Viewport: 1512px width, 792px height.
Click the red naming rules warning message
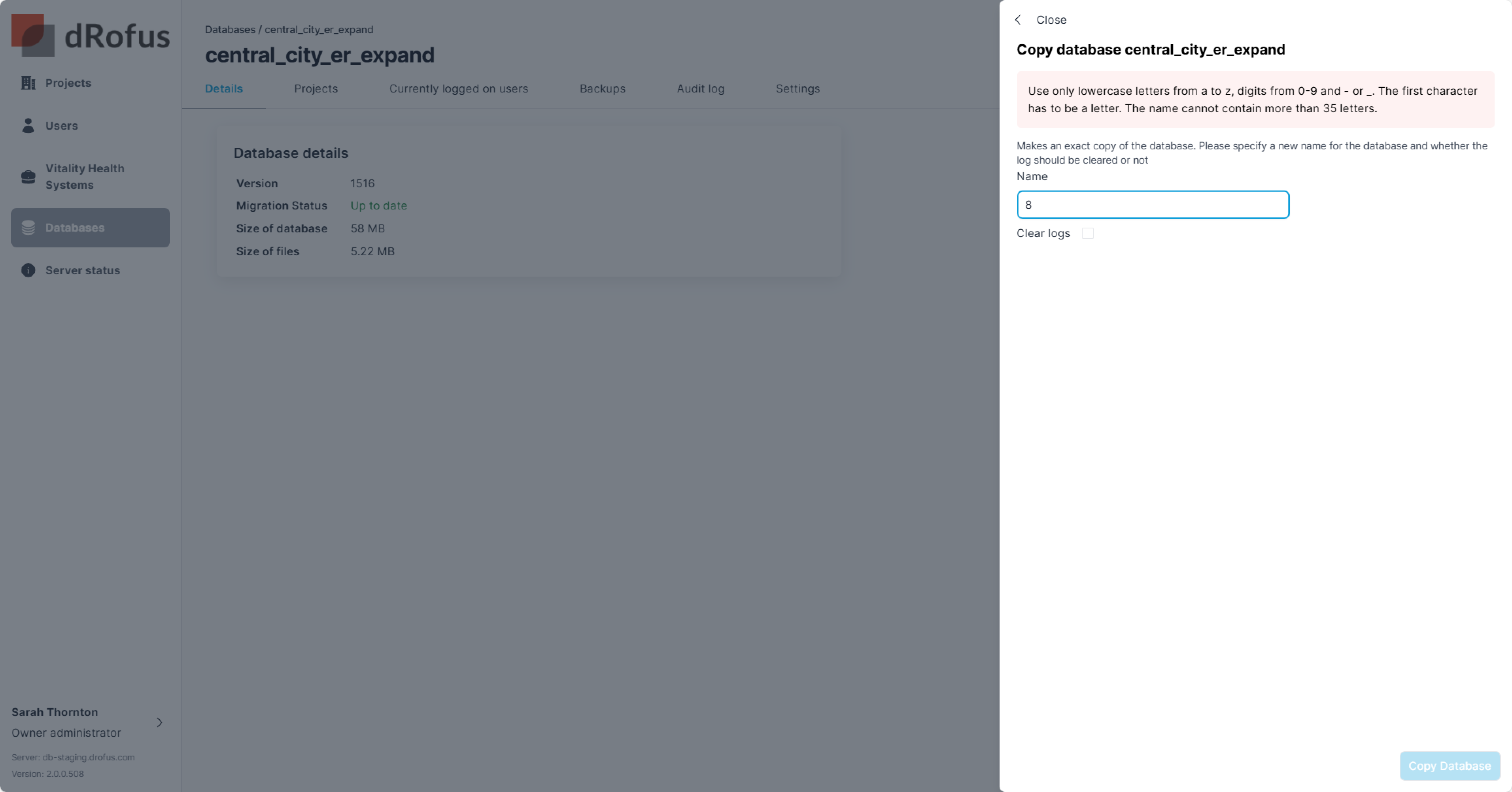point(1255,100)
